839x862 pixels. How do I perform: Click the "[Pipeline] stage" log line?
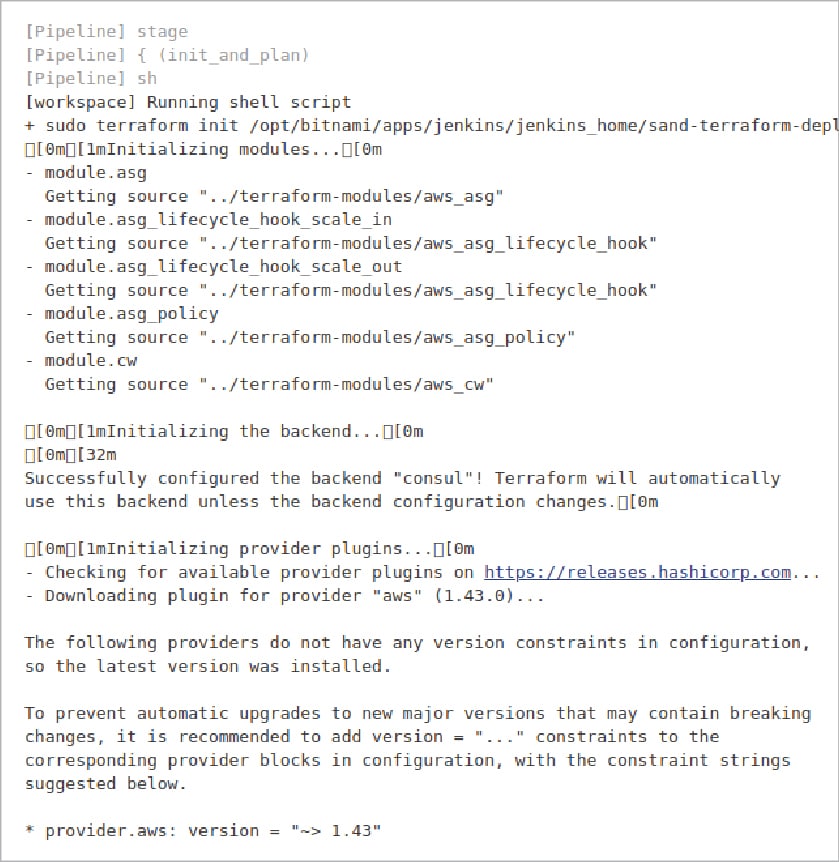click(106, 32)
